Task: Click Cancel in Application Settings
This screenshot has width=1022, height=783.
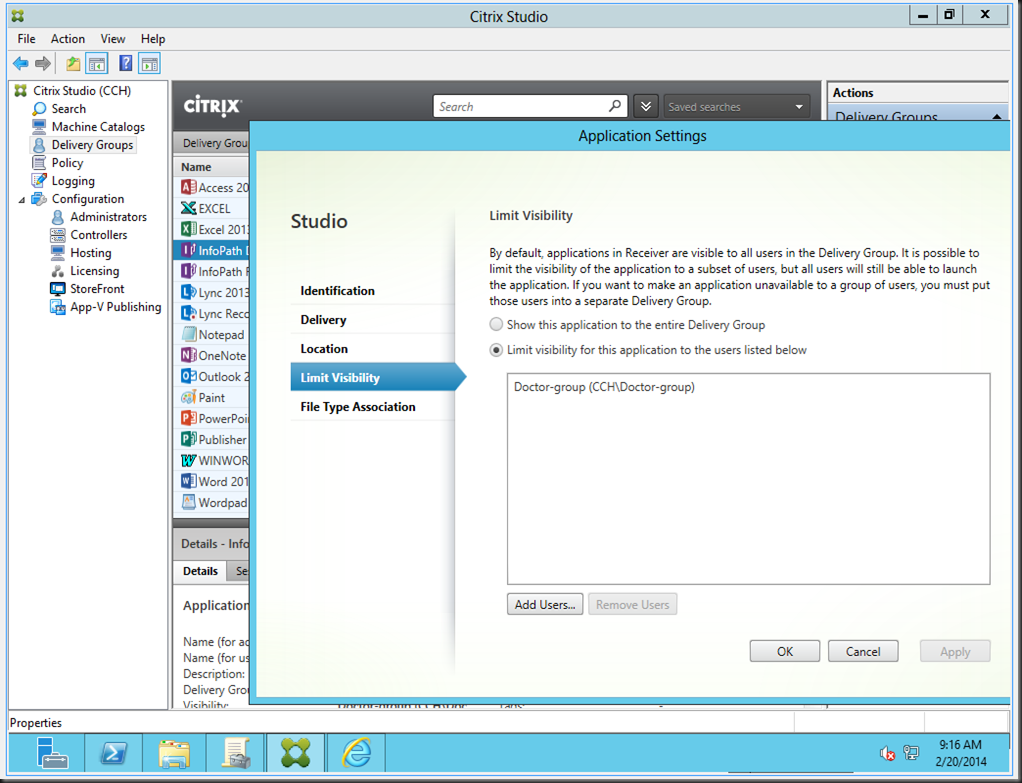Action: (863, 651)
